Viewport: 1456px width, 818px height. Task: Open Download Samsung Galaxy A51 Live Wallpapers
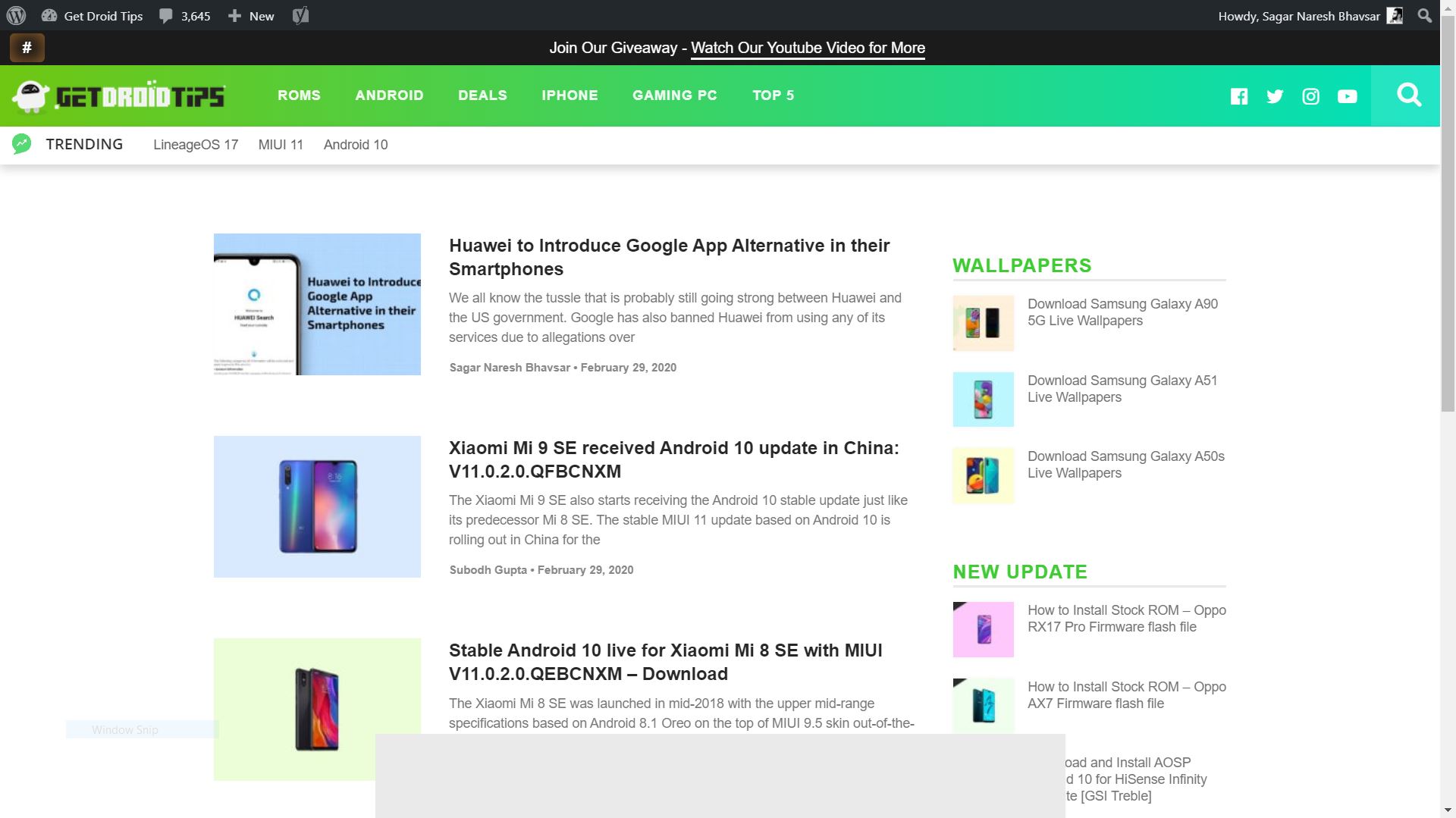(x=1122, y=389)
